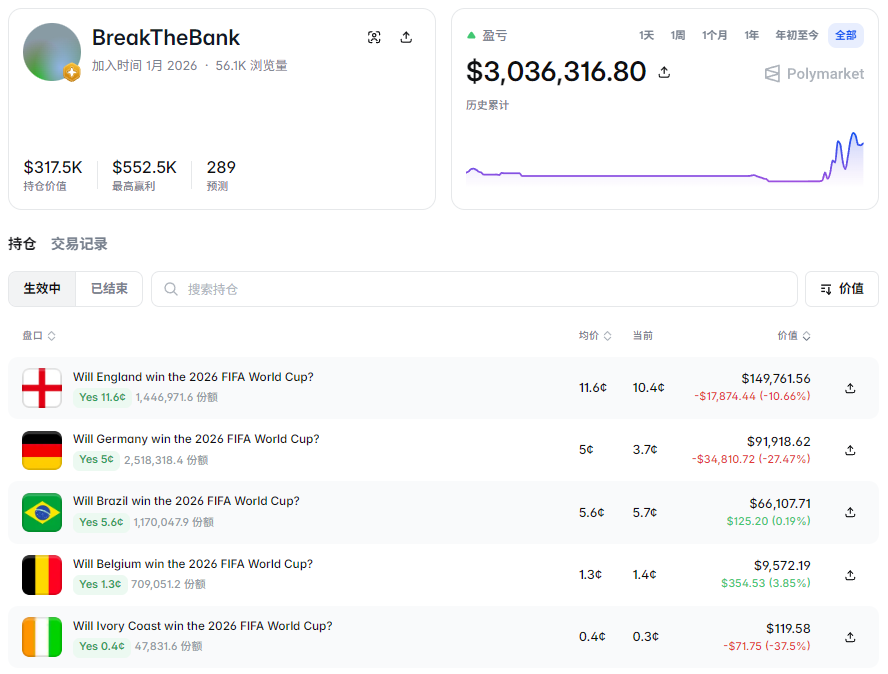Click the Germany flag icon
This screenshot has width=888, height=674.
42,450
